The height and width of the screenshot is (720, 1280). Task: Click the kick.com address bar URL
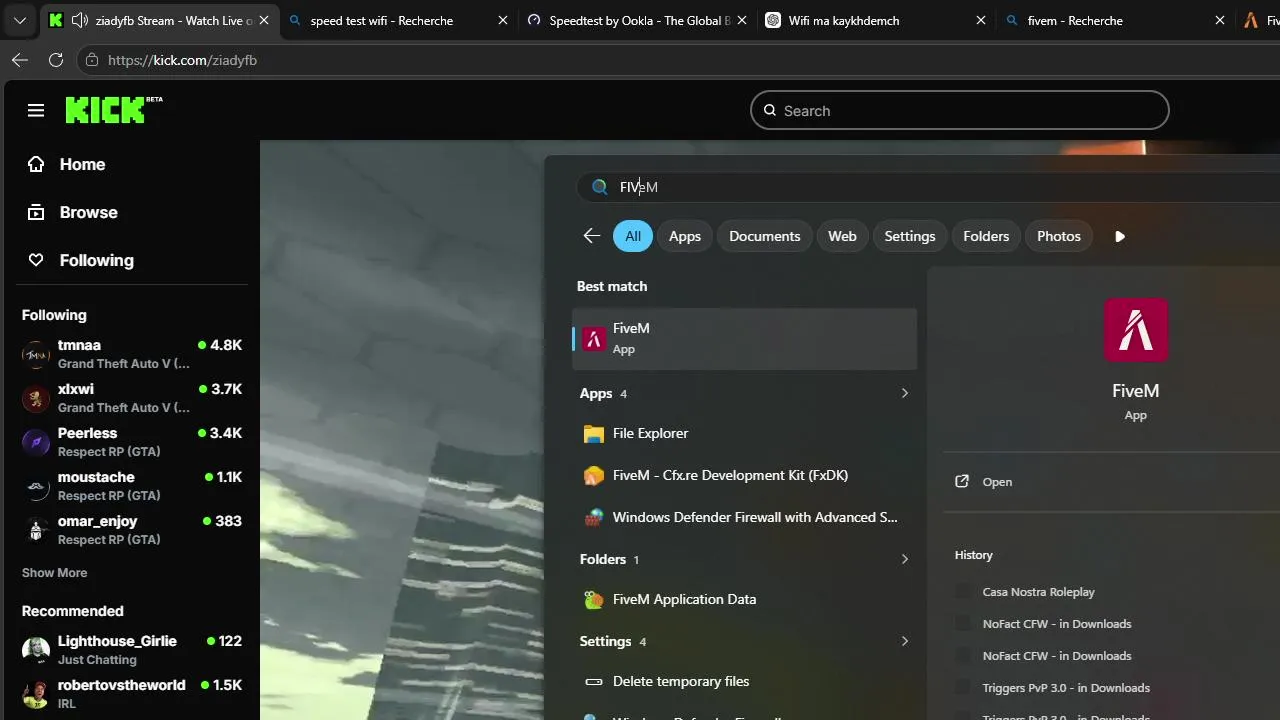[182, 60]
